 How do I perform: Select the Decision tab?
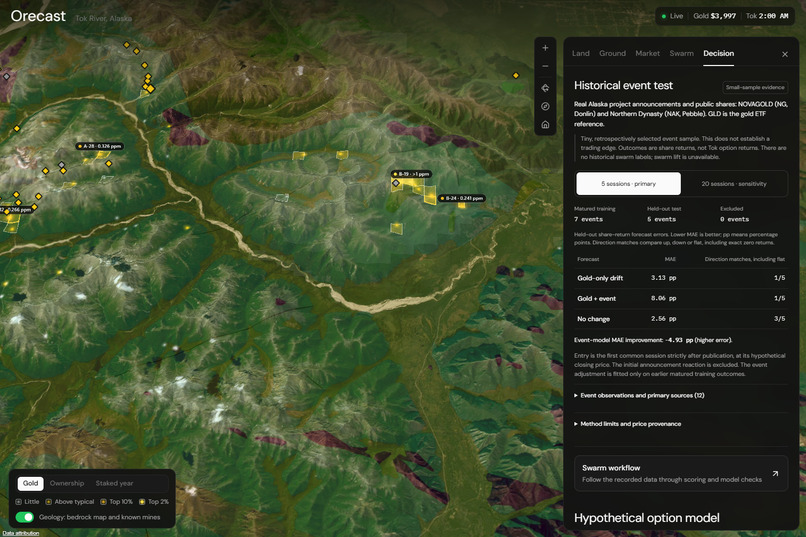tap(718, 53)
